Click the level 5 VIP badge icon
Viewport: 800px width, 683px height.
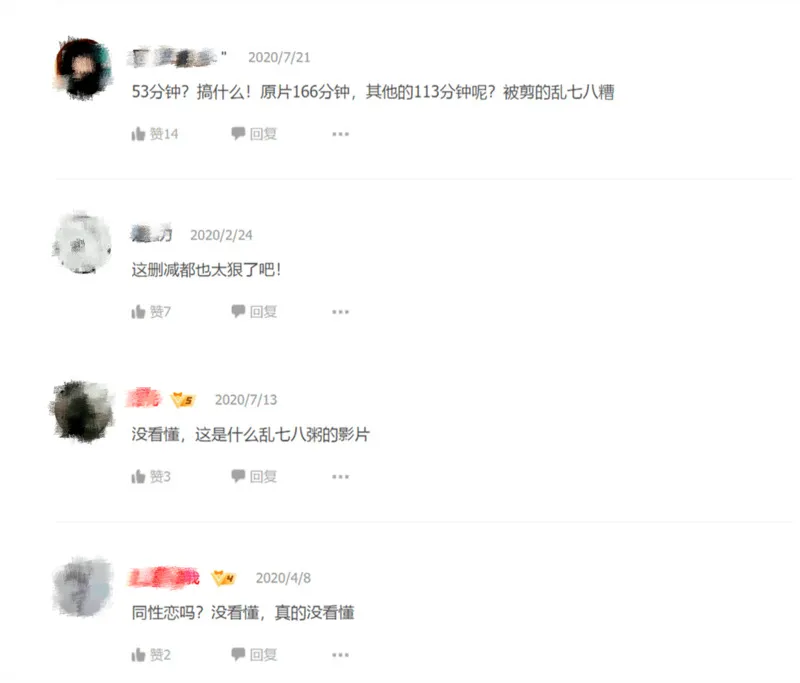click(183, 400)
